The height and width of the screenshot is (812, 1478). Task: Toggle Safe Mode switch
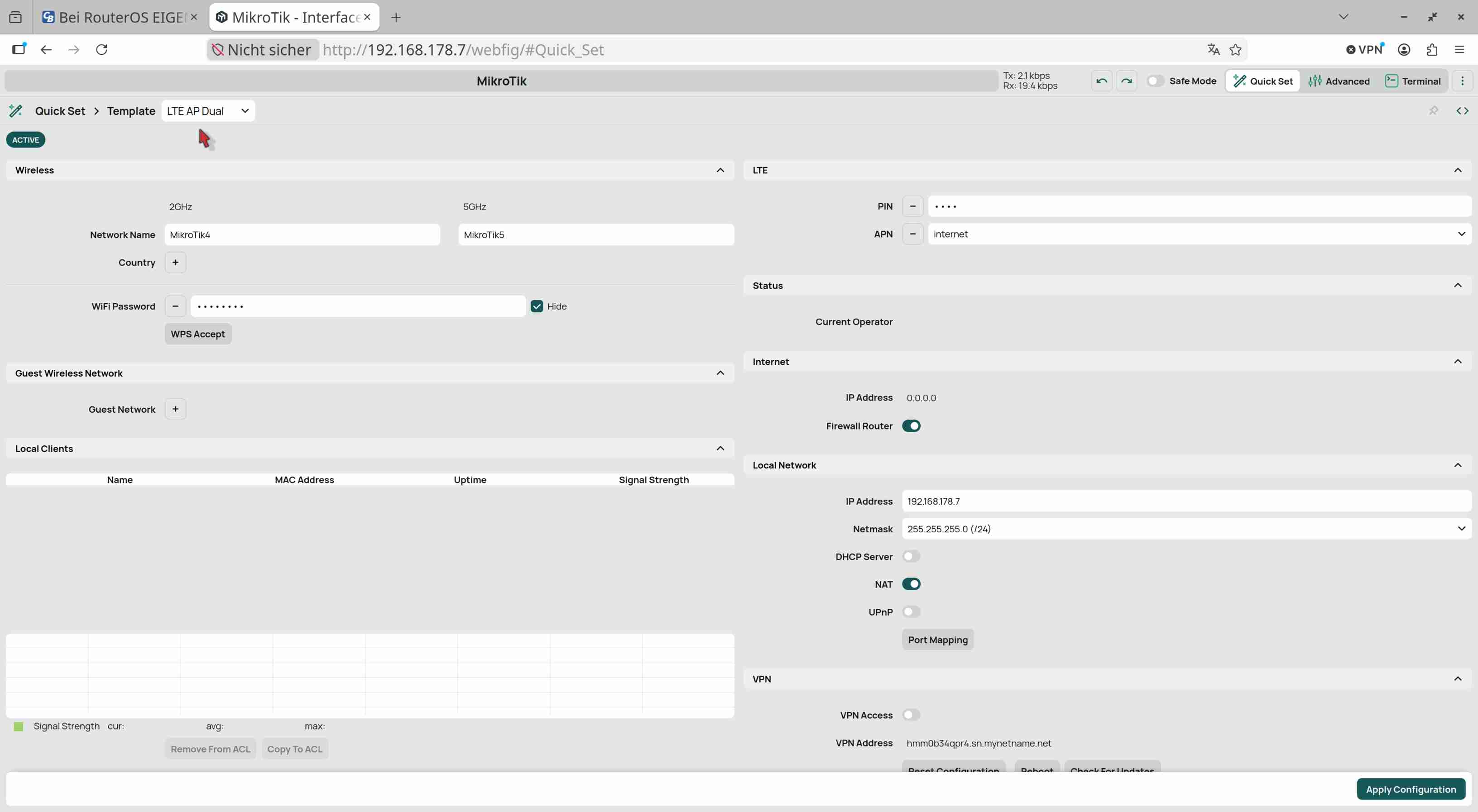coord(1155,81)
